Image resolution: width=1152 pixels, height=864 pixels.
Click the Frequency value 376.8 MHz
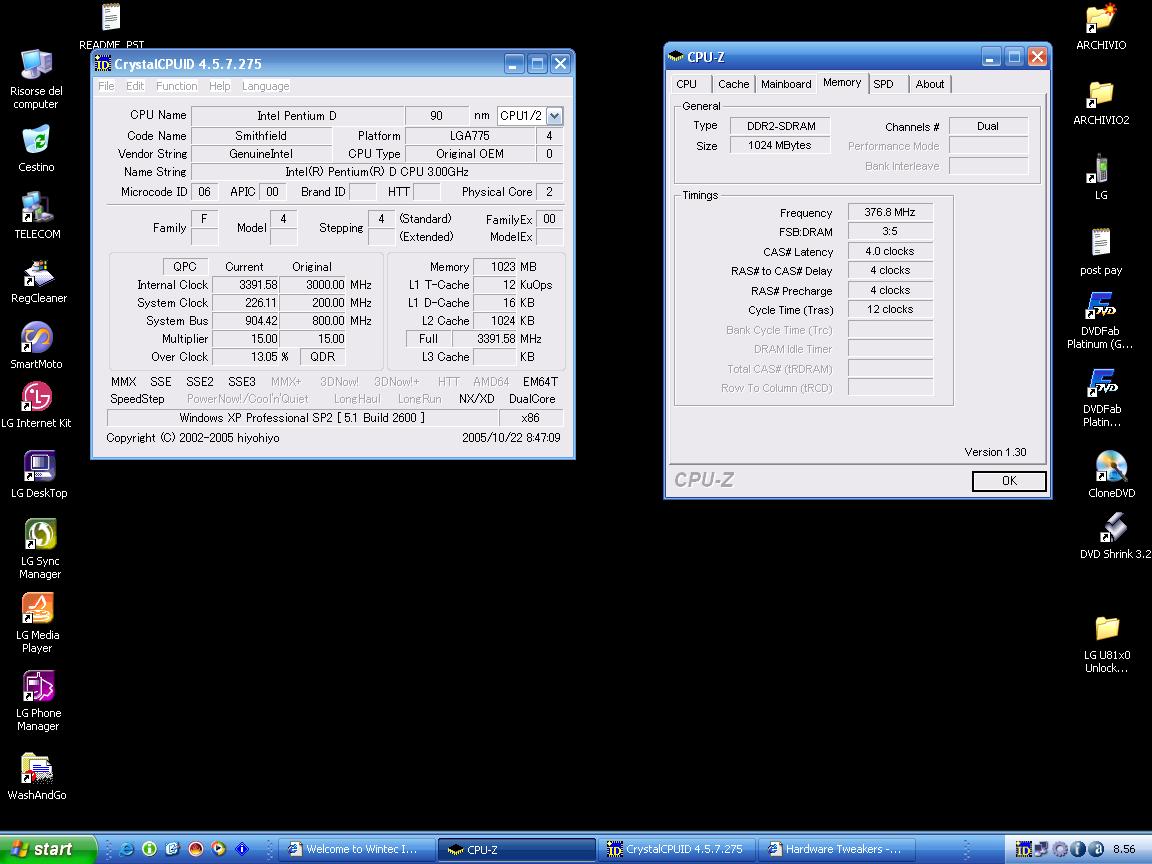pos(890,212)
